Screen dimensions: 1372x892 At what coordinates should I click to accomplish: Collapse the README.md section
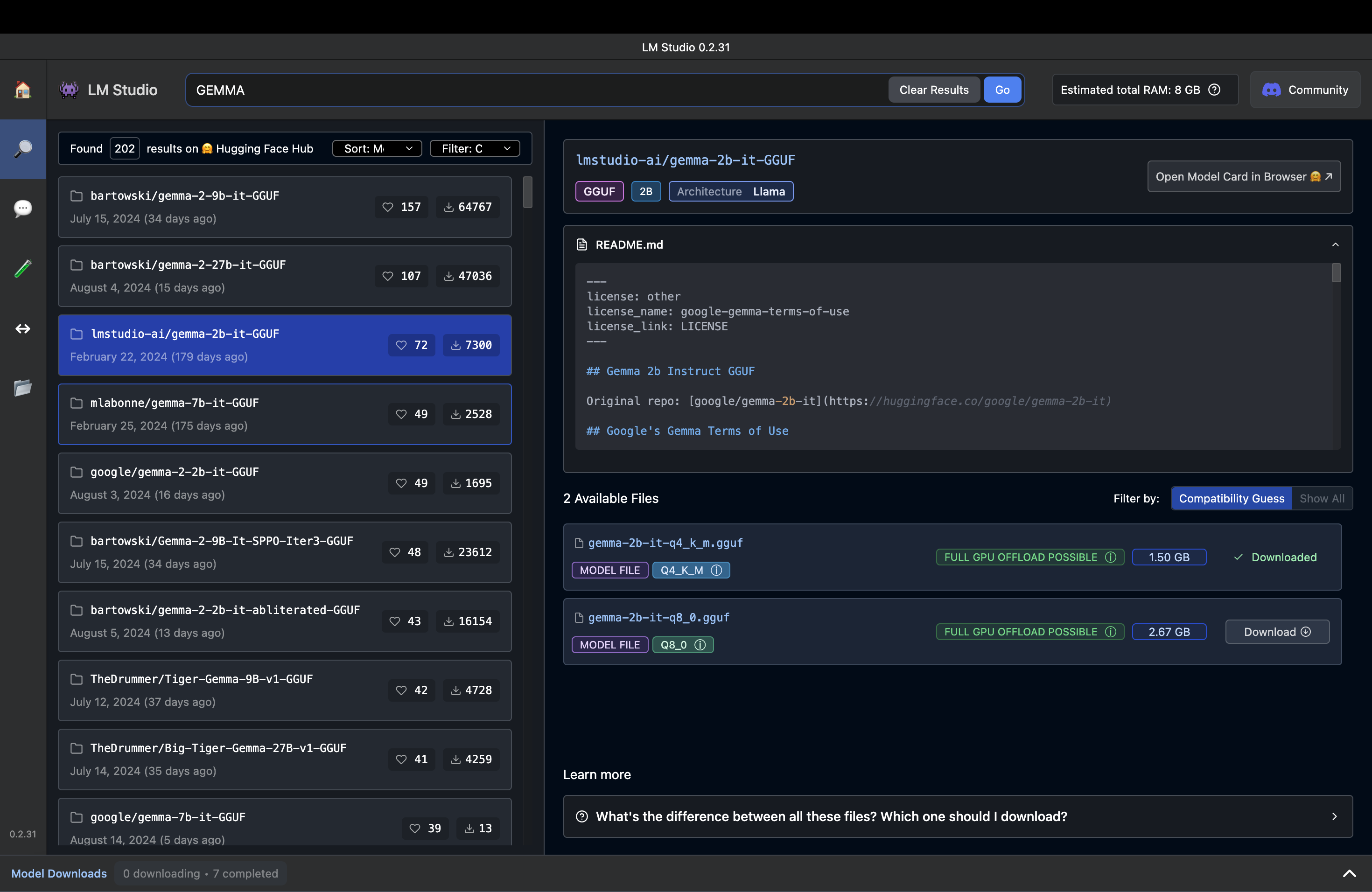coord(1335,245)
